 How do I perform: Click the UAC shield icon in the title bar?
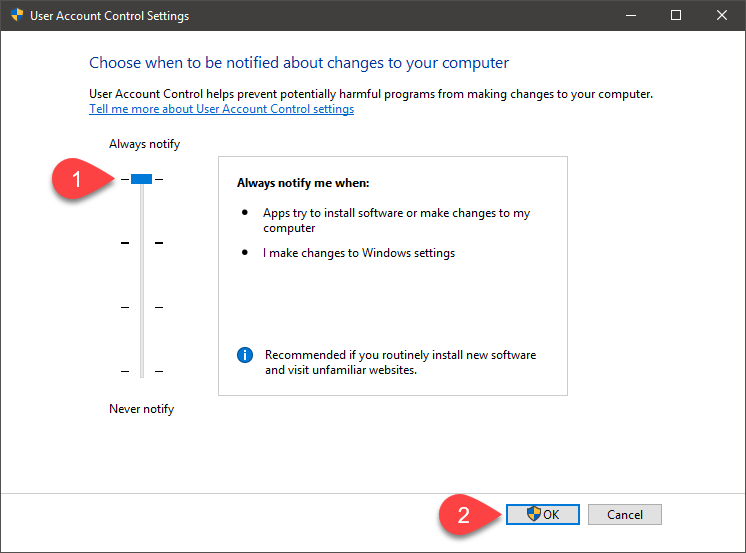17,15
